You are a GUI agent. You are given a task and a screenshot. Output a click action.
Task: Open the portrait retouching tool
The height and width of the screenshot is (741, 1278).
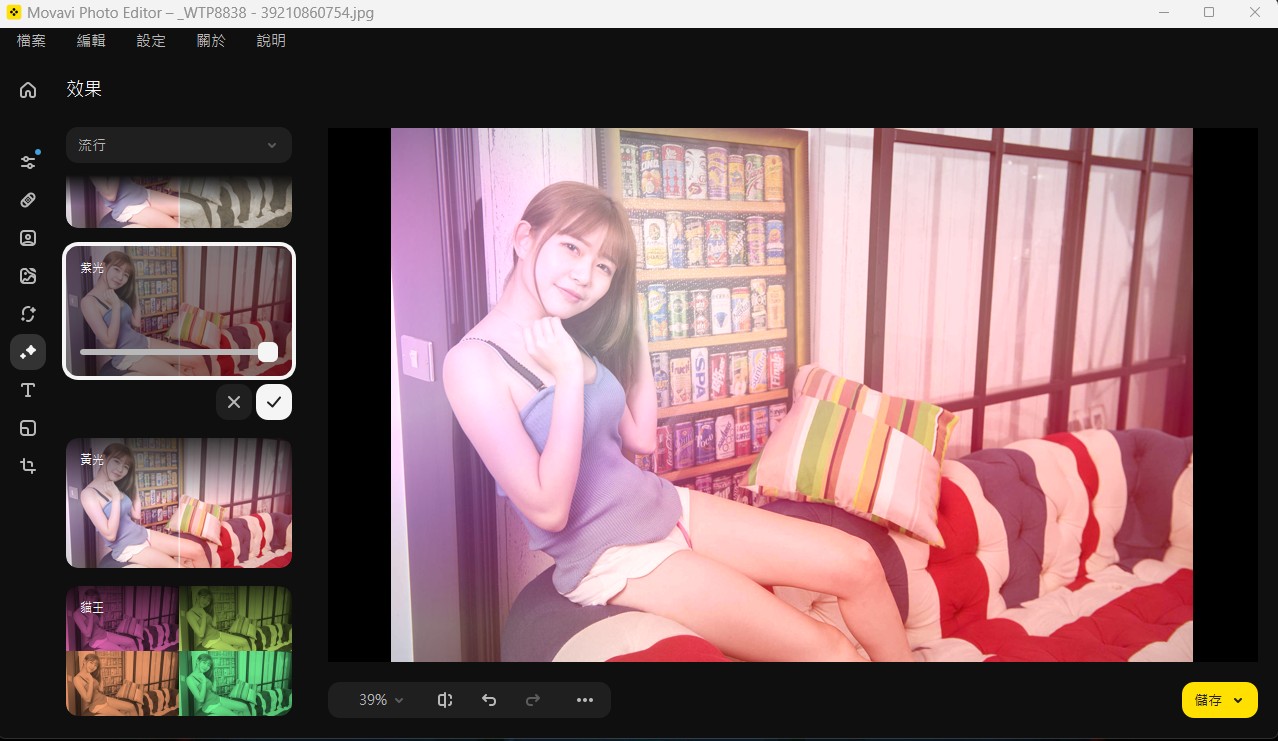(x=28, y=238)
